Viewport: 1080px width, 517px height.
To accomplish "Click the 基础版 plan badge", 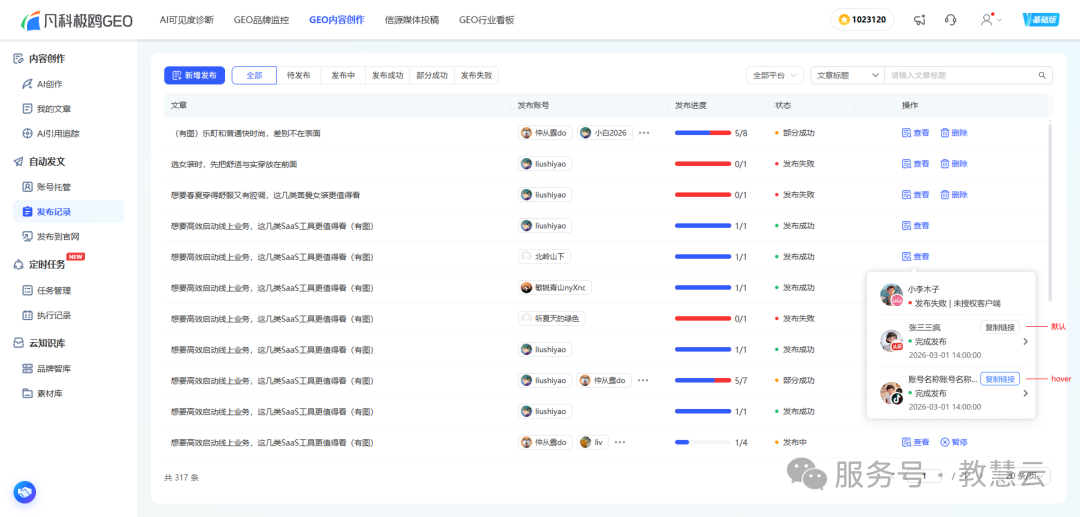I will [1041, 20].
